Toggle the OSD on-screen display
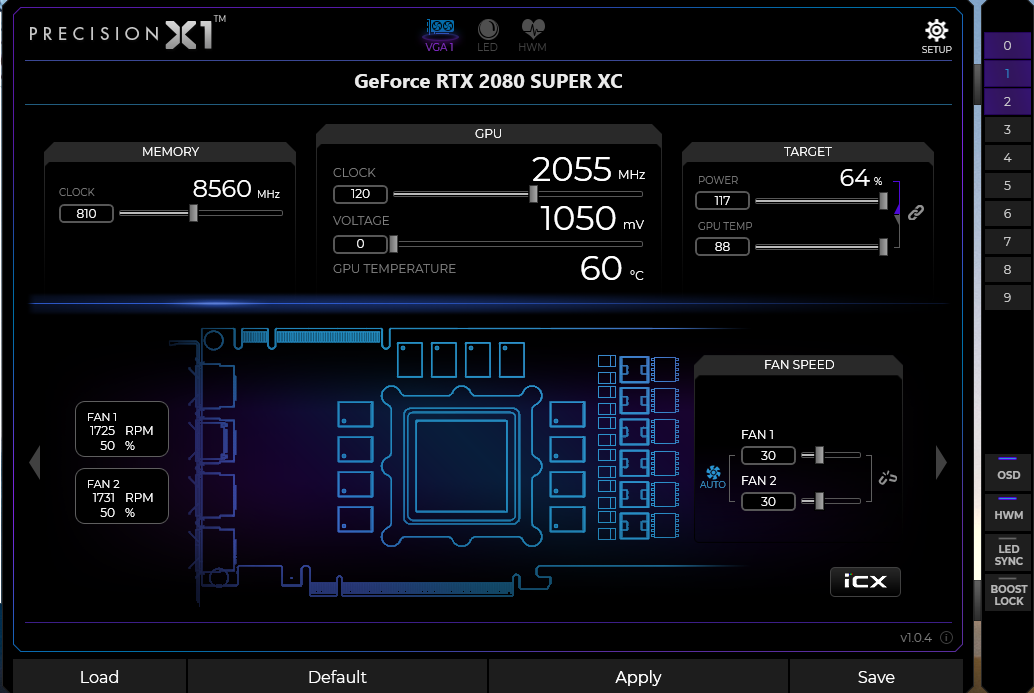The height and width of the screenshot is (693, 1034). point(1008,473)
